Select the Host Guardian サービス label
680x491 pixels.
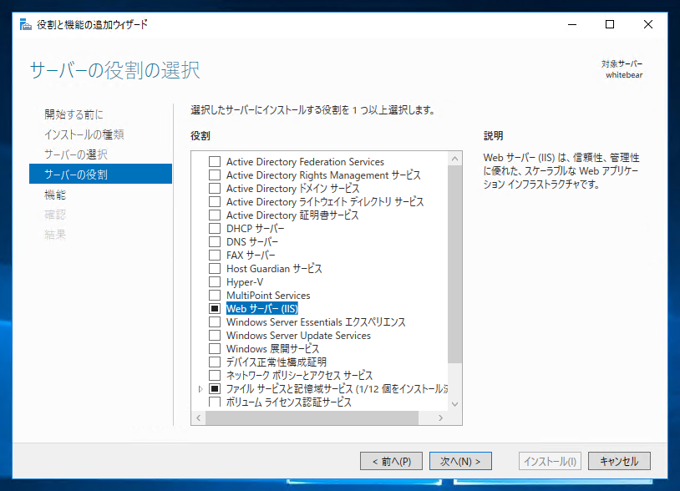pyautogui.click(x=274, y=268)
